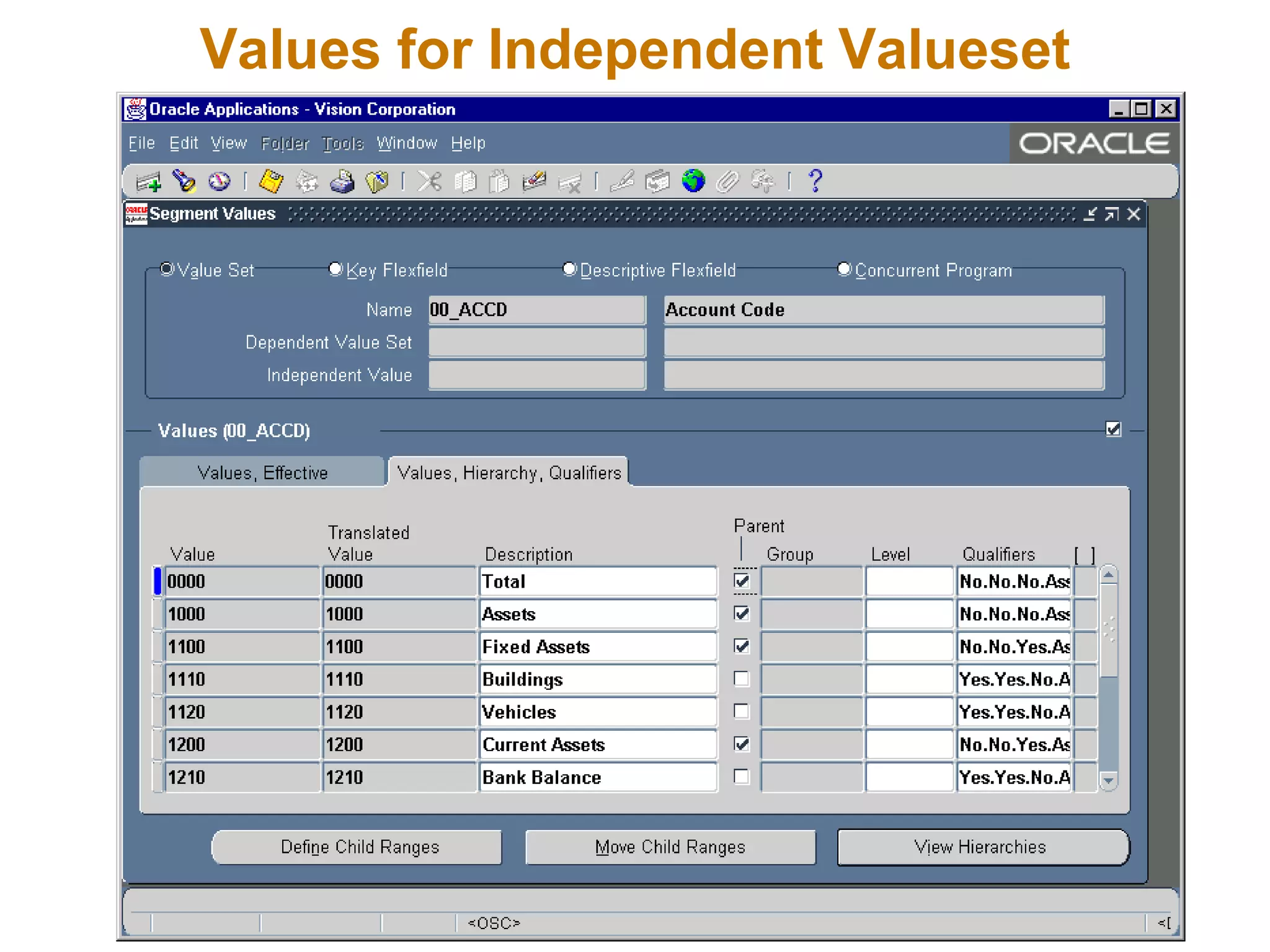The image size is (1270, 952).
Task: Click the Move Child Ranges button
Action: [670, 847]
